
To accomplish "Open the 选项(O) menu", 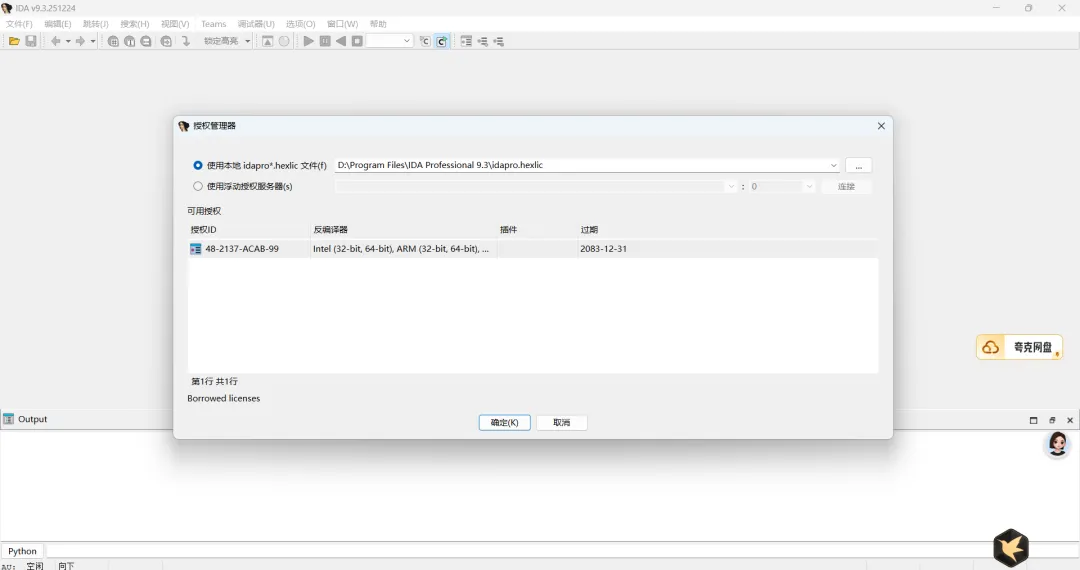I will coord(301,24).
